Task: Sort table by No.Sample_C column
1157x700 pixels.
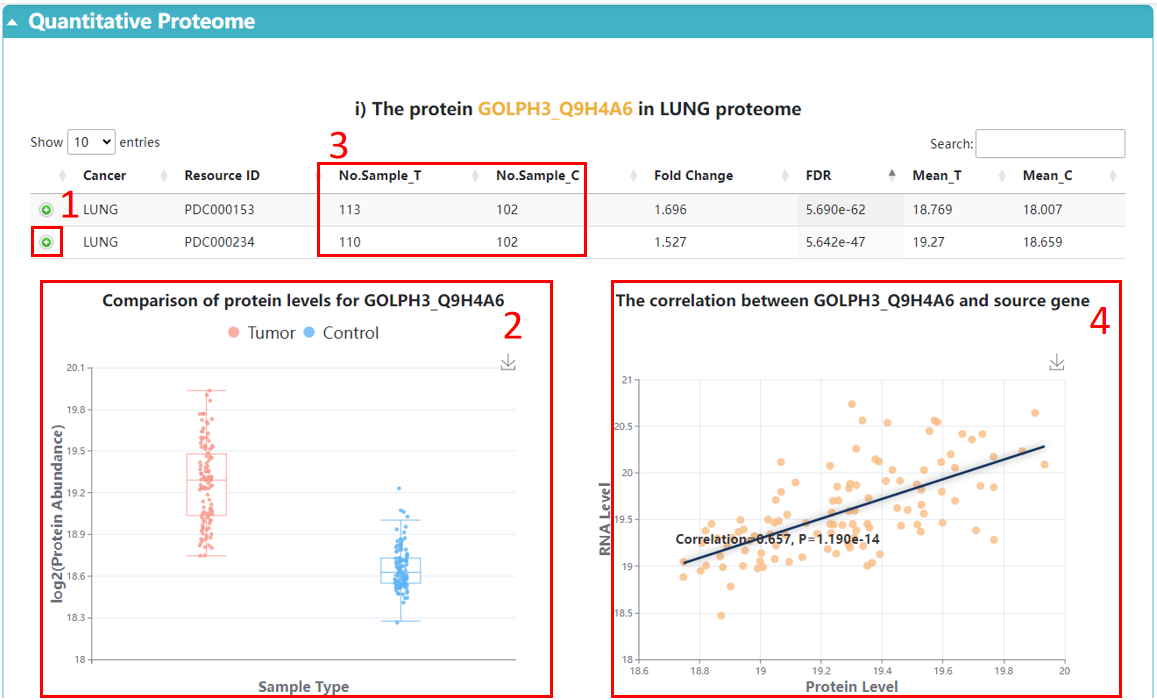Action: point(537,176)
